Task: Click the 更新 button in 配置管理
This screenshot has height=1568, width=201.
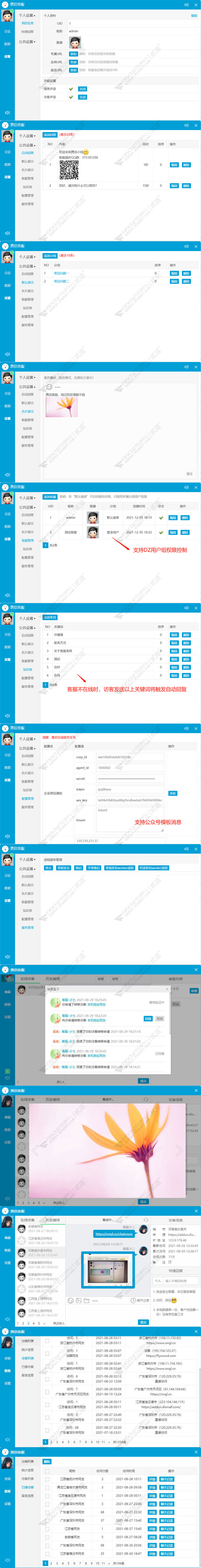Action: [172, 793]
